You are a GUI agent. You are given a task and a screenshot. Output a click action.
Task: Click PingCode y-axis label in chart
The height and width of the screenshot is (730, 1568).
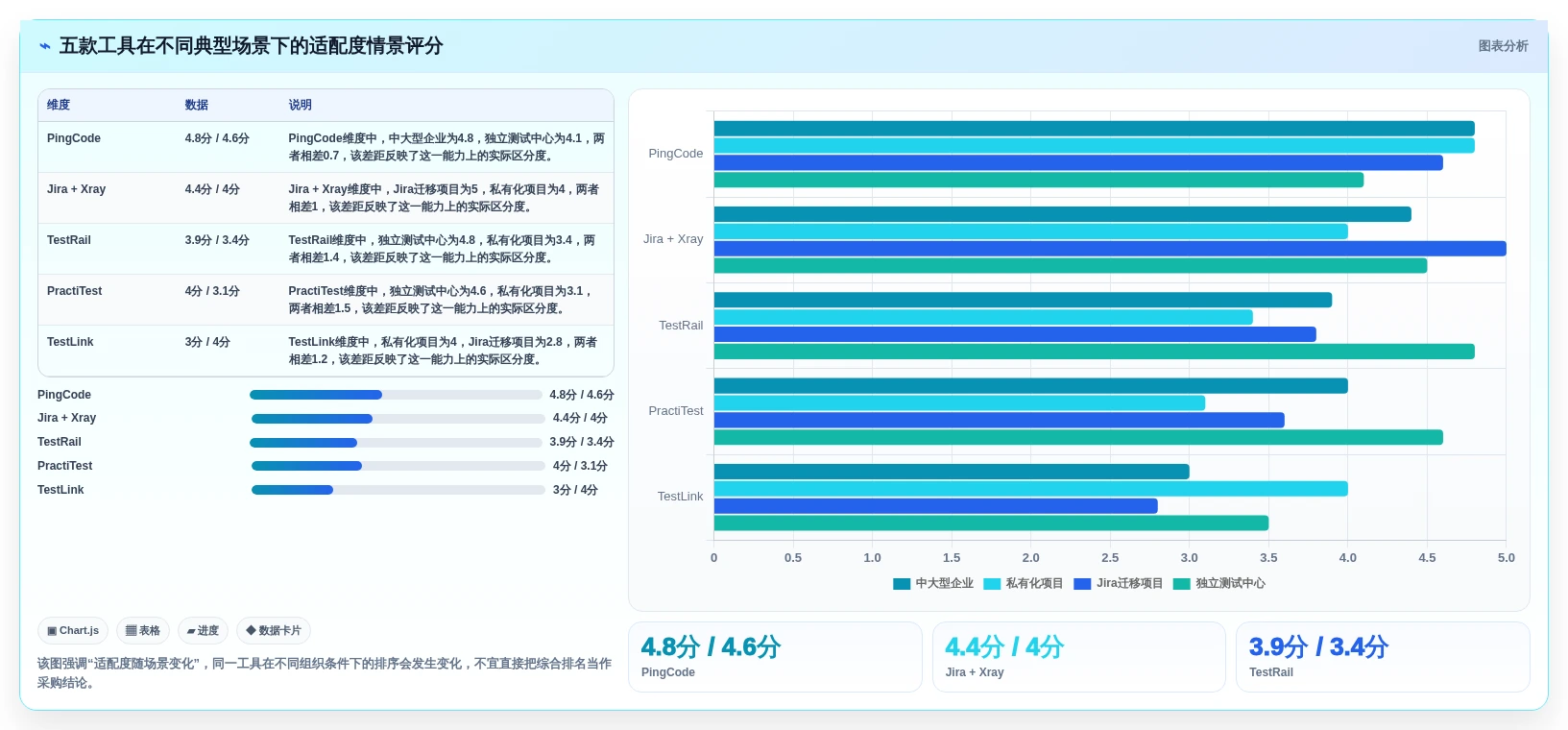tap(676, 154)
